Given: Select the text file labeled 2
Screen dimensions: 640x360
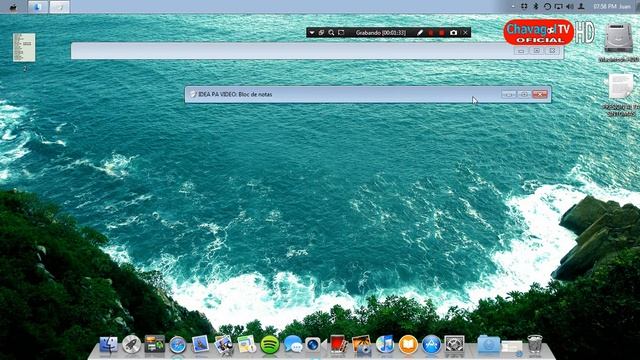Looking at the screenshot, I should click(24, 47).
